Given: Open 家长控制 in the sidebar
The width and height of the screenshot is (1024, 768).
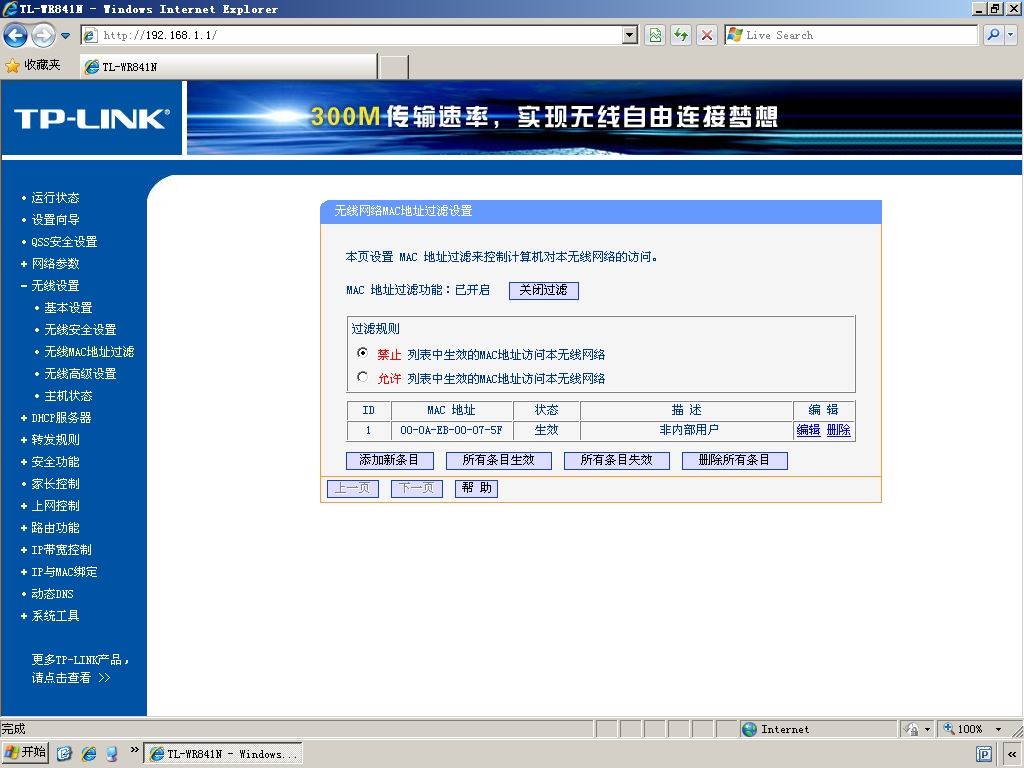Looking at the screenshot, I should click(x=55, y=484).
